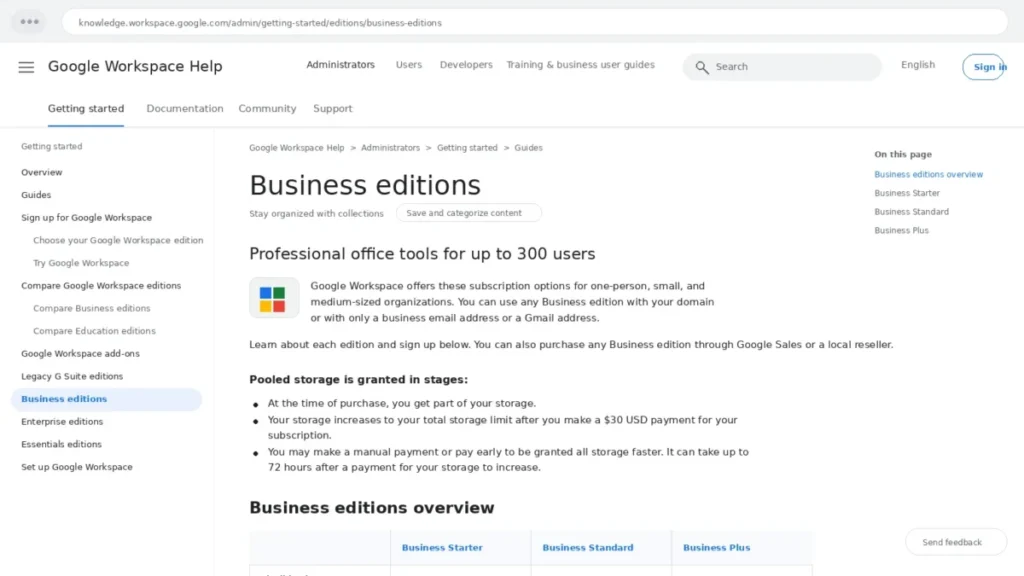Image resolution: width=1024 pixels, height=576 pixels.
Task: Click the 'Business editions overview' heading
Action: point(372,507)
